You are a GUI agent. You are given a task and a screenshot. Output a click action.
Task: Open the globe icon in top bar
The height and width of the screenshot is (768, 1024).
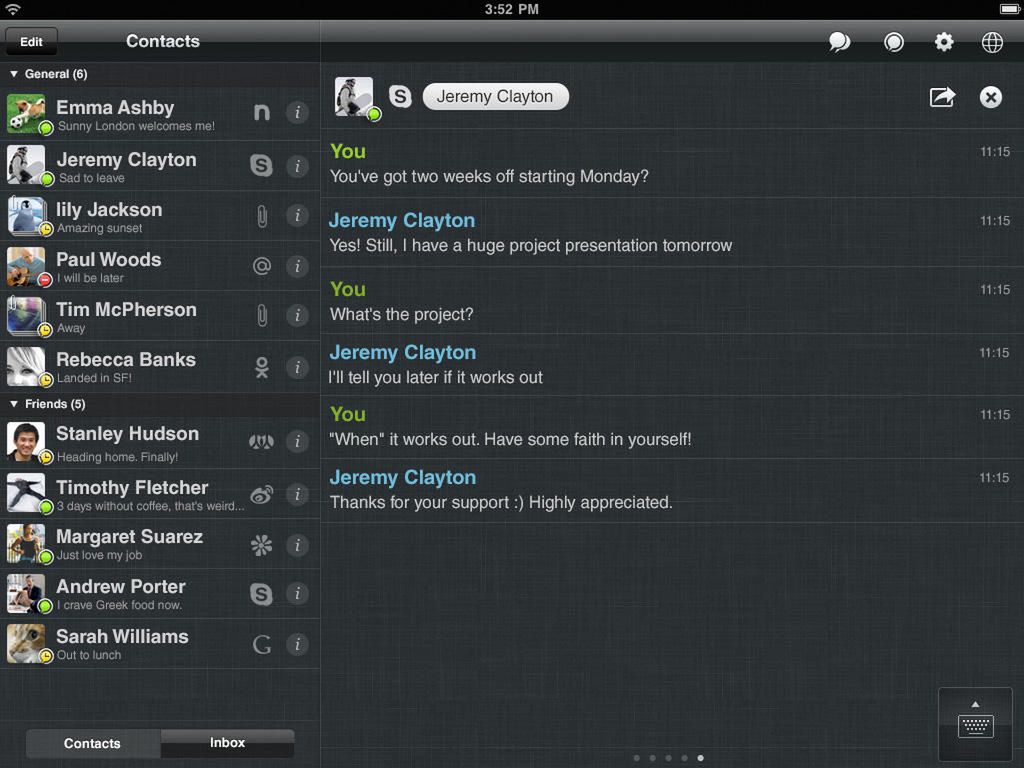tap(992, 42)
